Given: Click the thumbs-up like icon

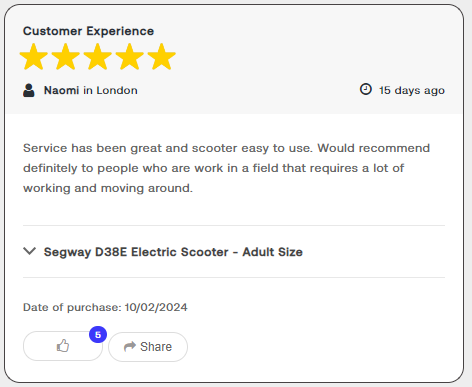Looking at the screenshot, I should [63, 346].
